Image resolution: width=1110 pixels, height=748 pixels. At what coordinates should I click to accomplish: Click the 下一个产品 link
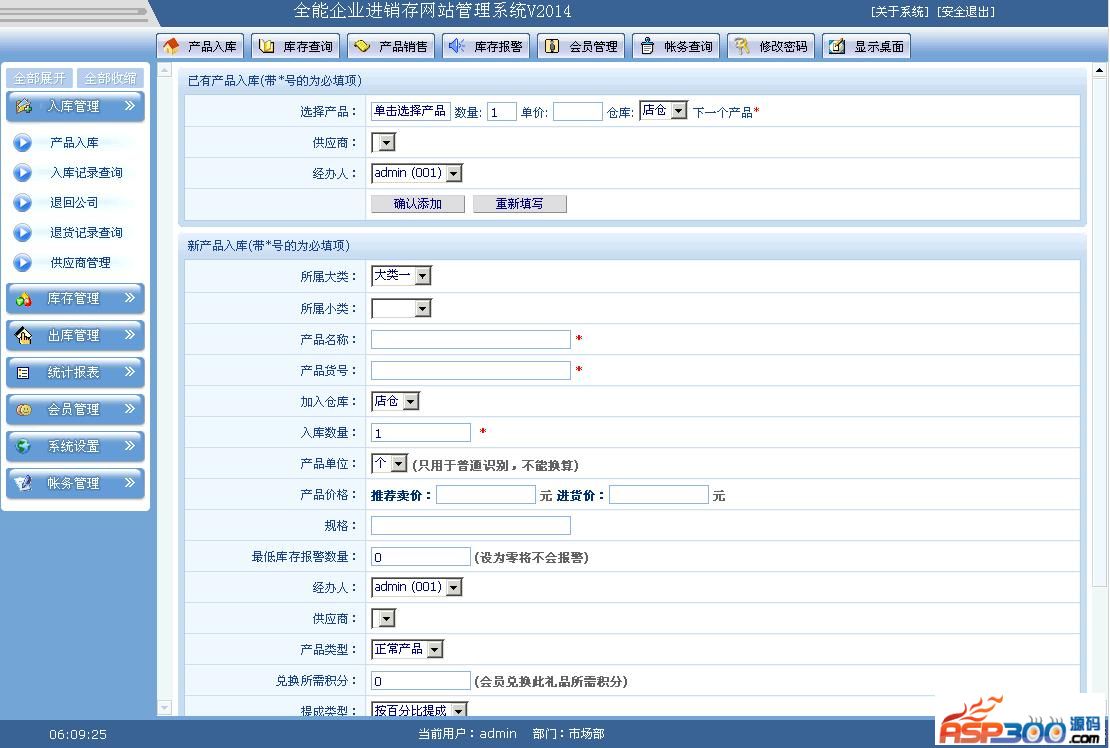coord(722,112)
